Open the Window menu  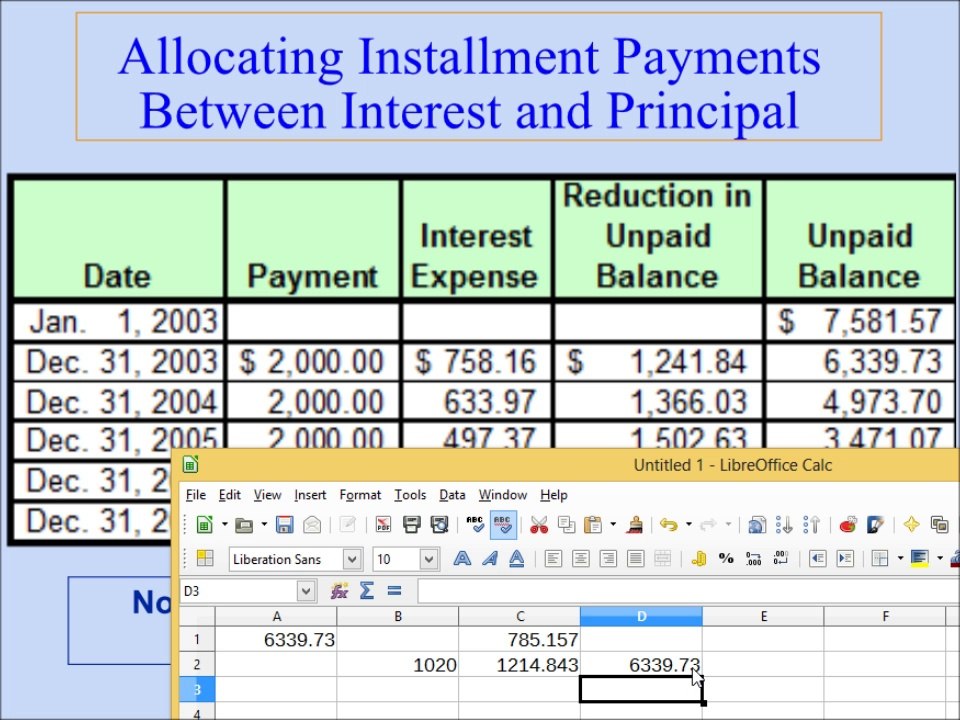tap(503, 495)
